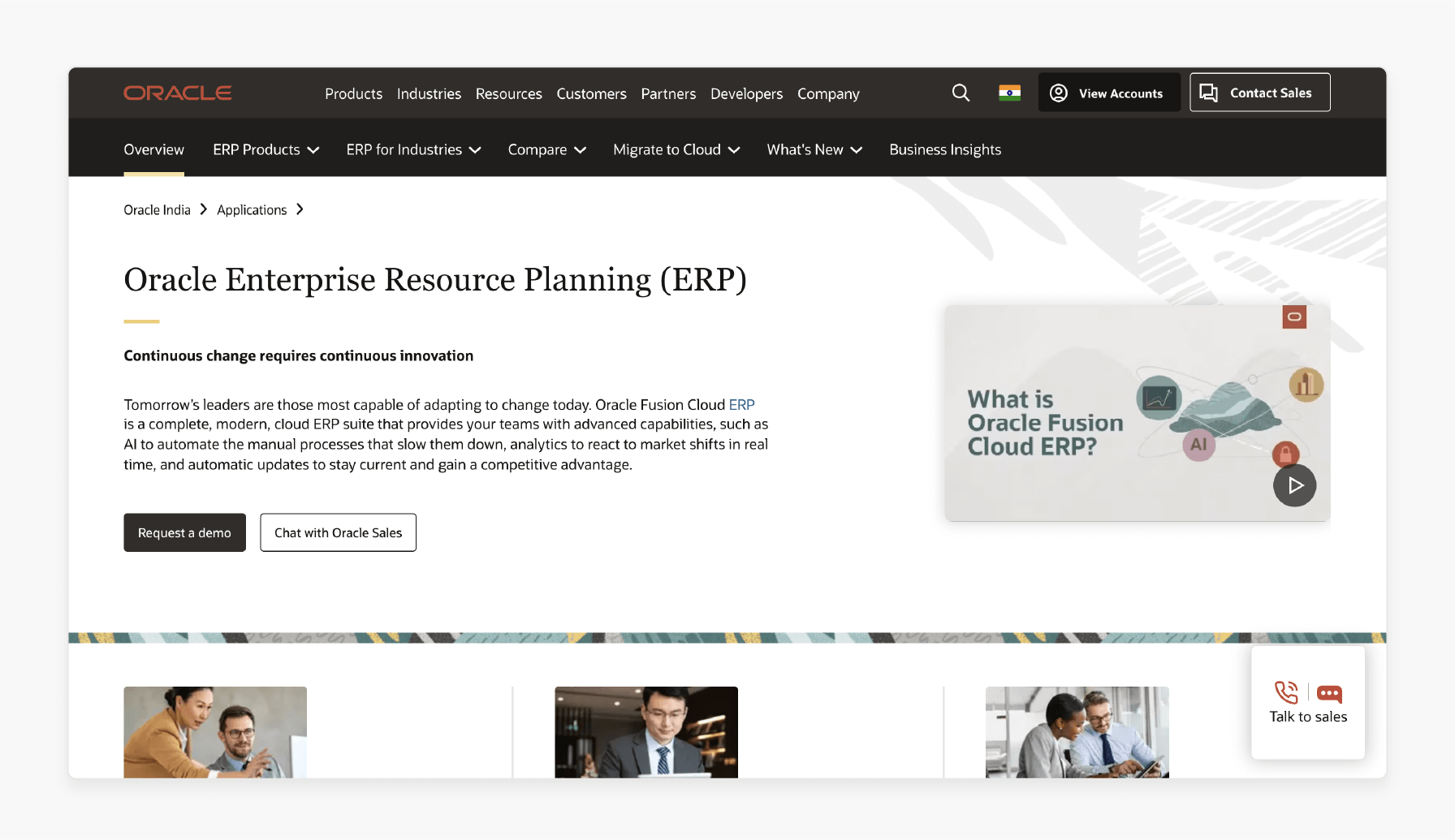The width and height of the screenshot is (1455, 840).
Task: Open the Company menu
Action: (x=828, y=93)
